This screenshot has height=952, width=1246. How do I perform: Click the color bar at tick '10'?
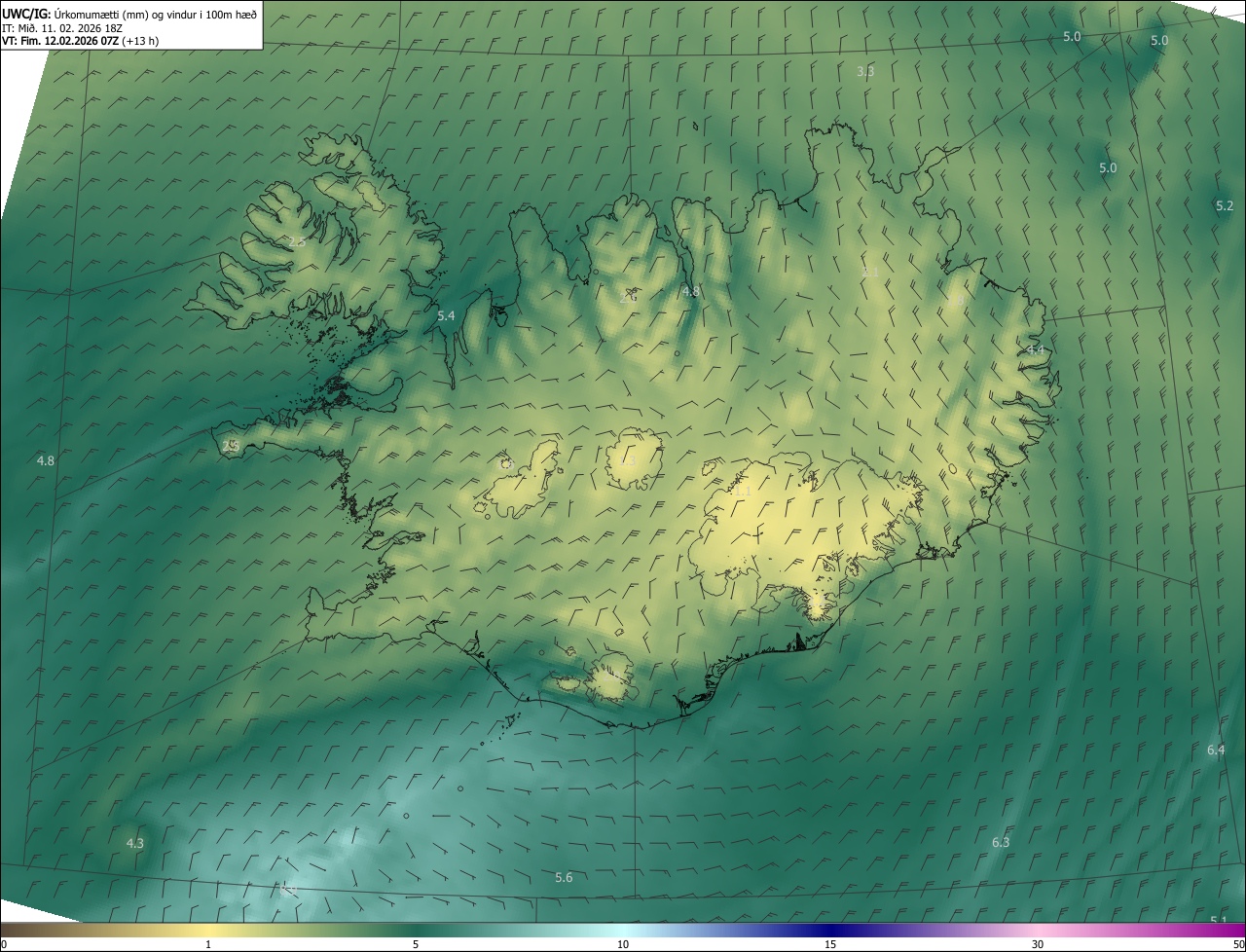coord(623,944)
